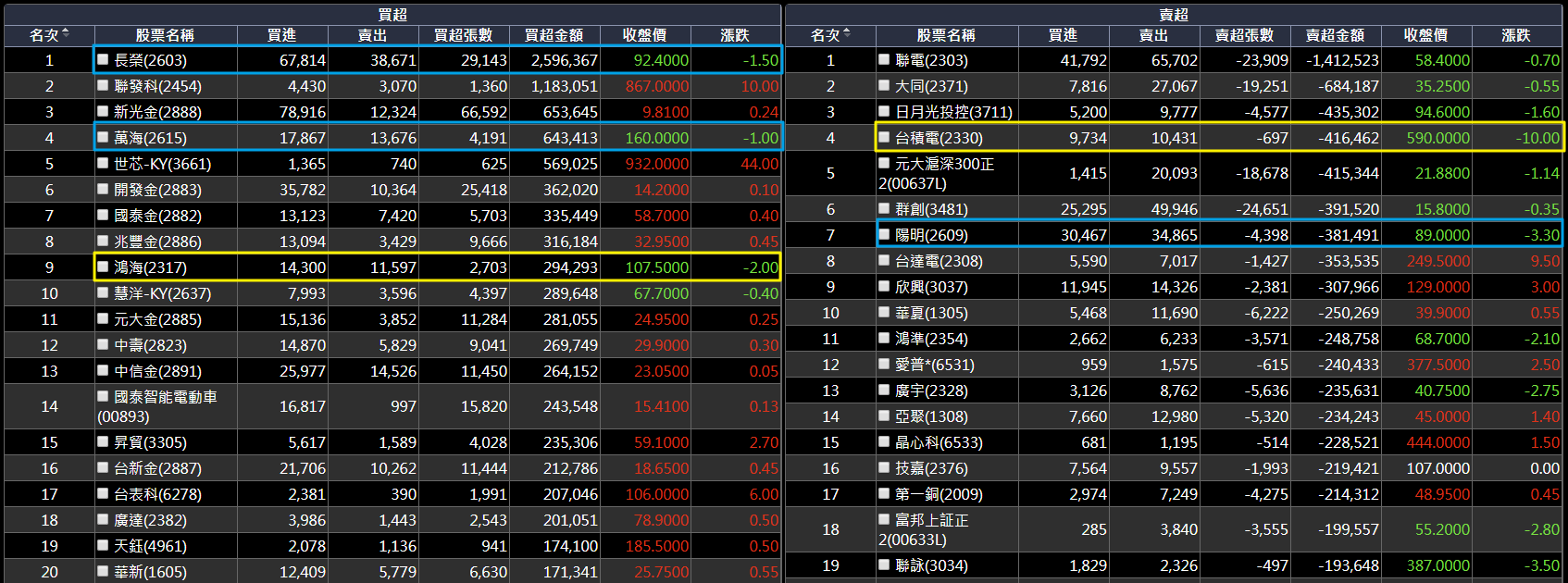Screen dimensions: 1568x583
Task: Open the 亞聚(1308) stock name
Action: click(931, 416)
